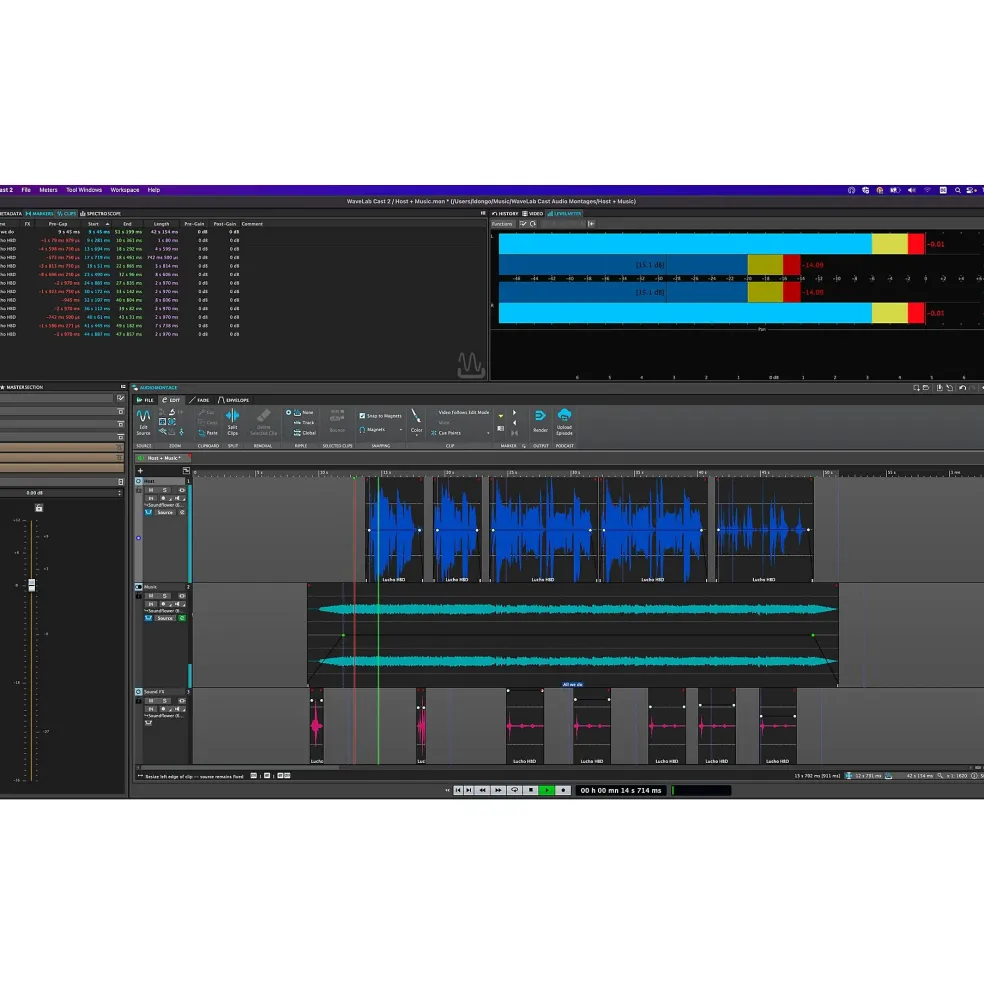
Task: Click Source button on Host track
Action: pos(165,513)
